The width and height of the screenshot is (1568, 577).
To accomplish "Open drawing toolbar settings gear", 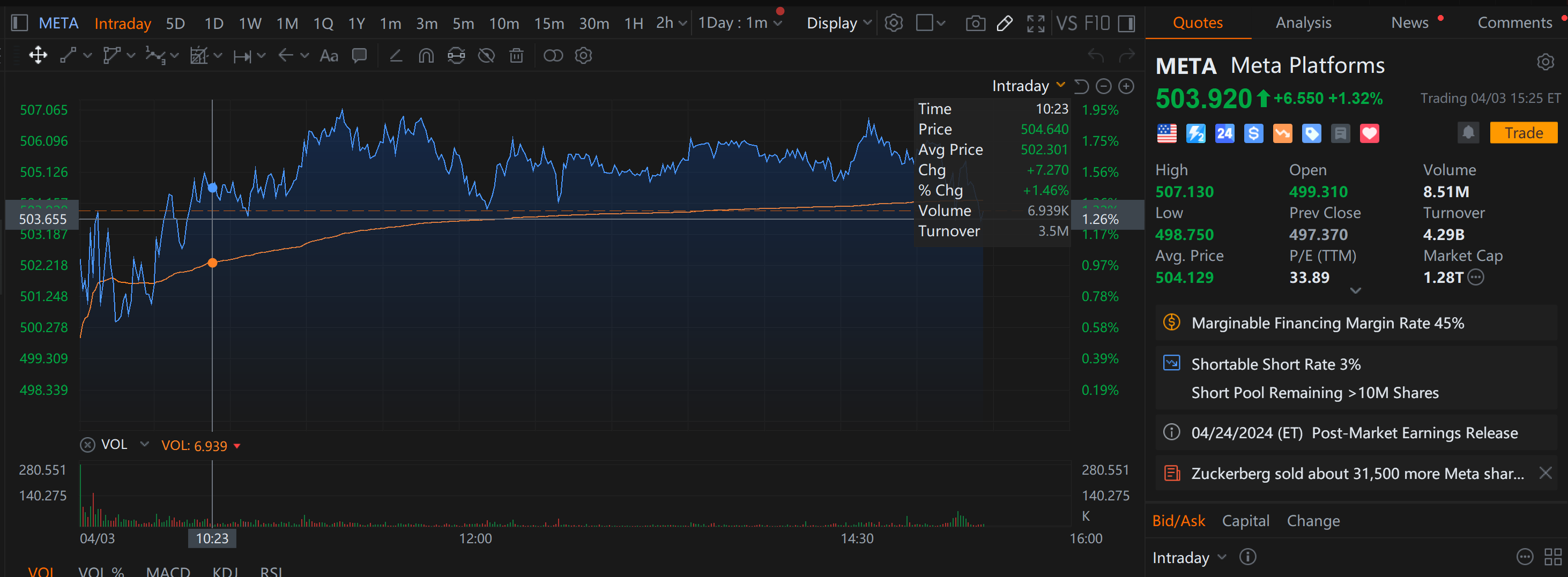I will coord(583,55).
